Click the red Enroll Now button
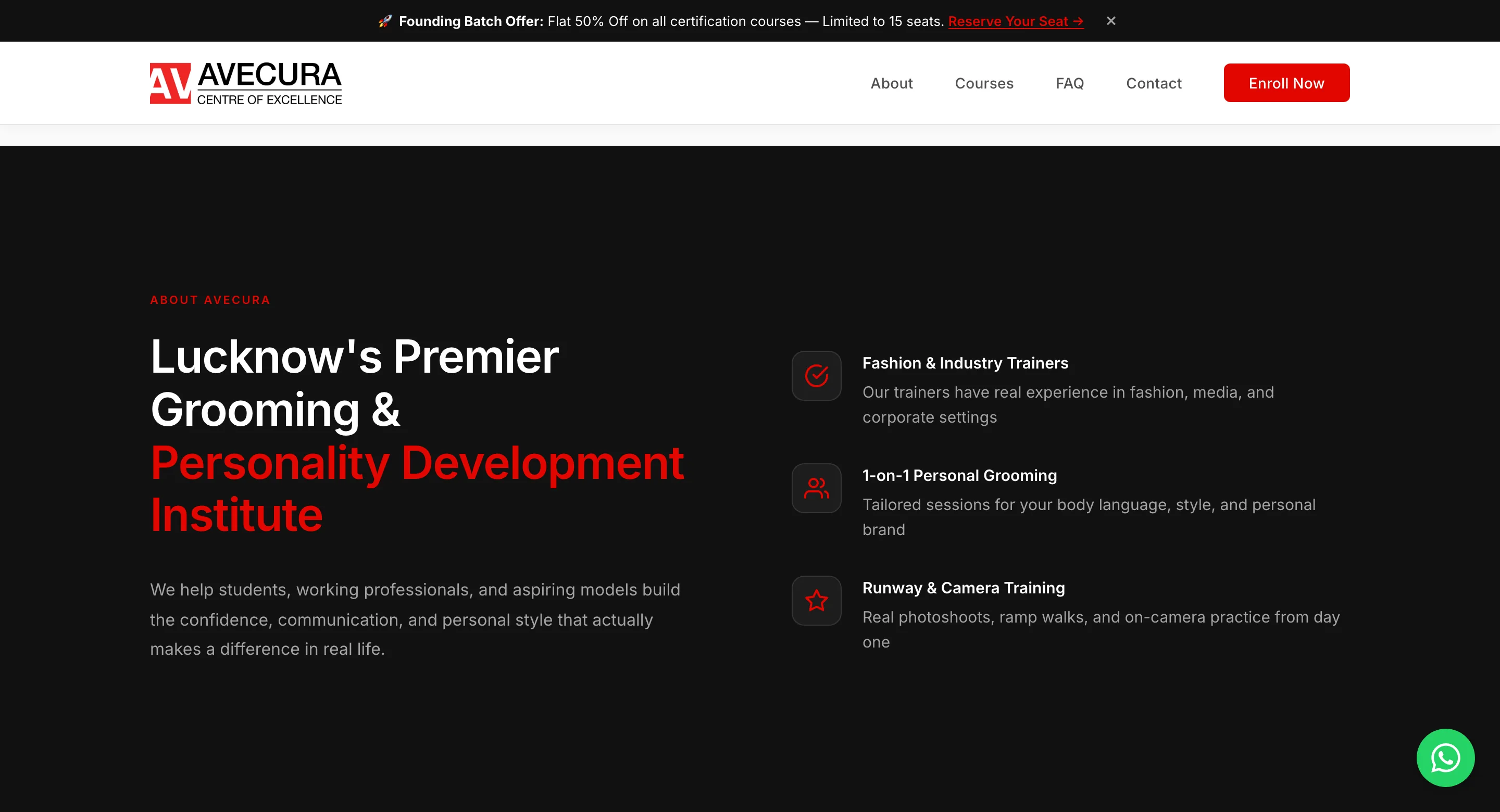Screen dimensions: 1500x812 (1286, 83)
